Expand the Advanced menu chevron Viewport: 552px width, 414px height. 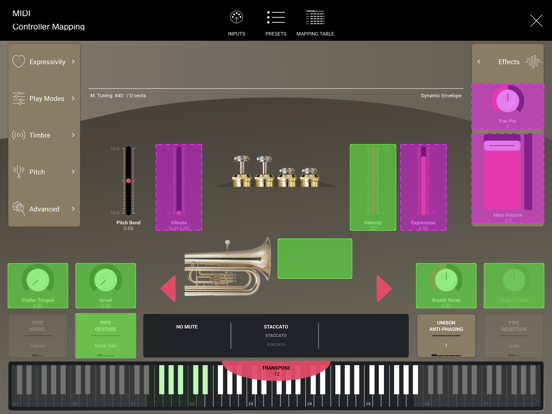click(x=73, y=209)
